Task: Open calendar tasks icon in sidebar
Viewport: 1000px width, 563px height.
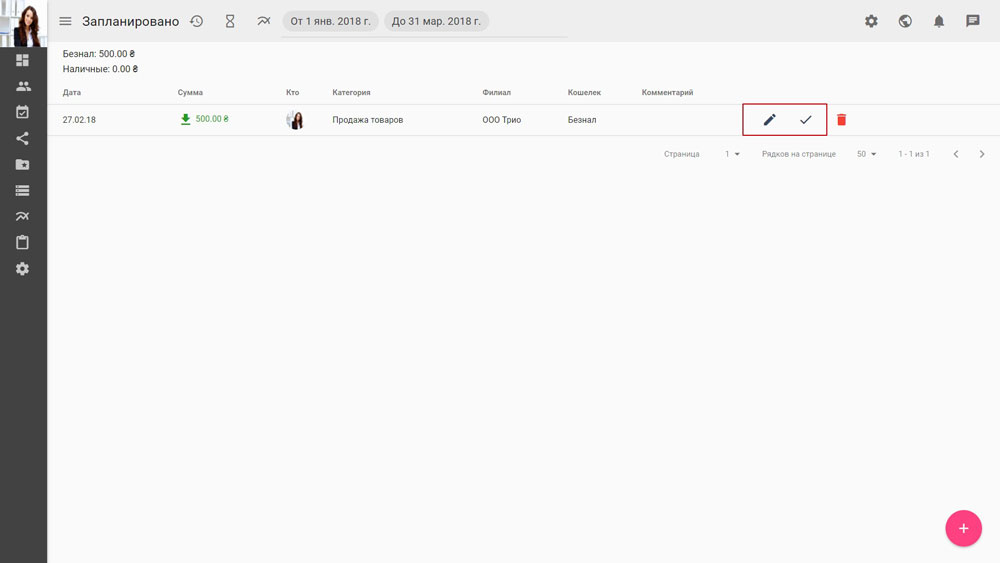Action: point(22,112)
